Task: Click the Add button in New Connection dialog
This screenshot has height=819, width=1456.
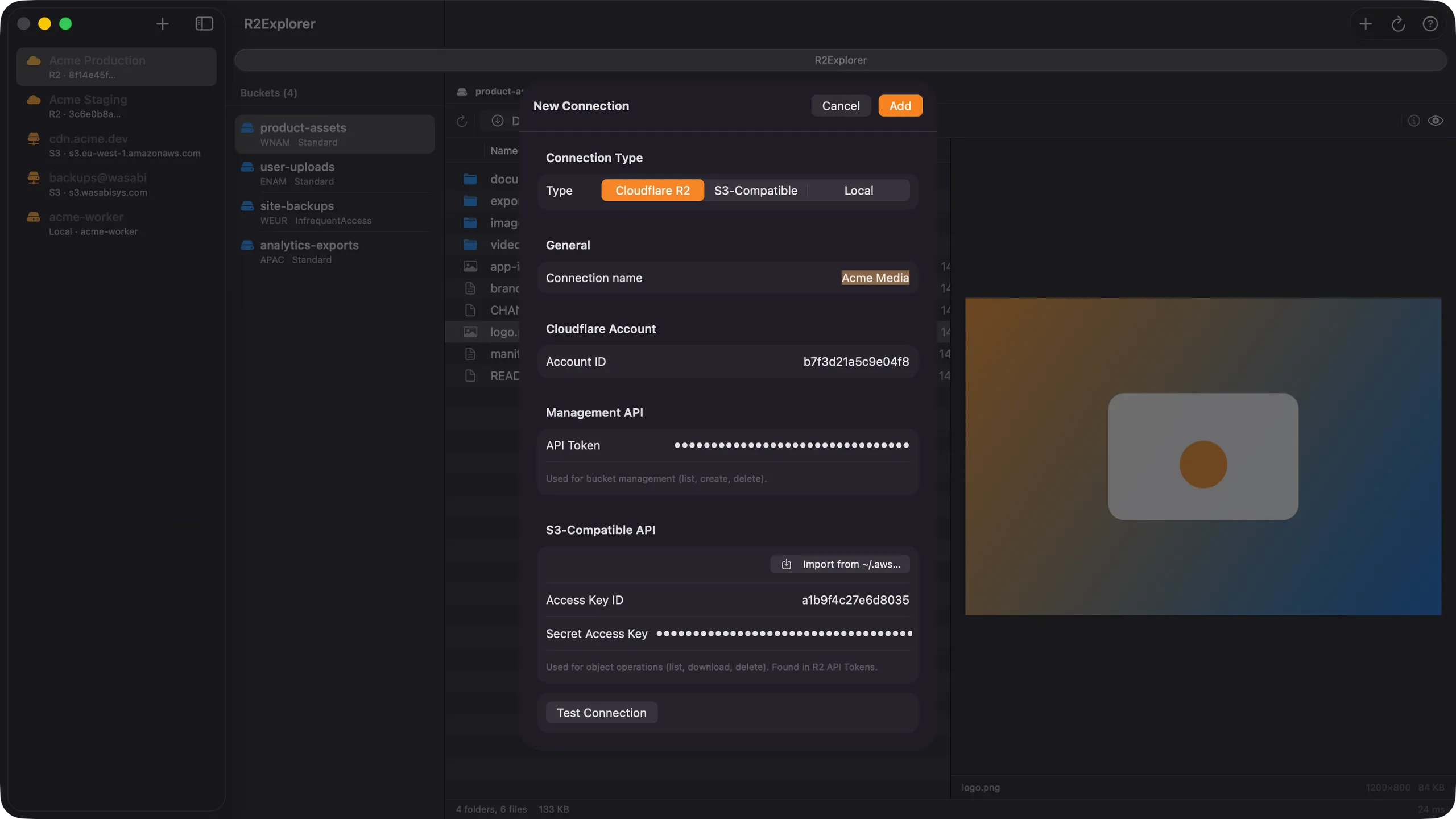Action: [900, 106]
